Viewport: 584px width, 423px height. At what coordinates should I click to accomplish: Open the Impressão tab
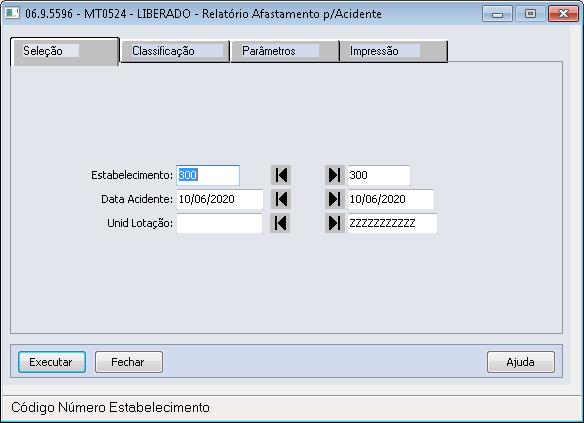pos(394,51)
